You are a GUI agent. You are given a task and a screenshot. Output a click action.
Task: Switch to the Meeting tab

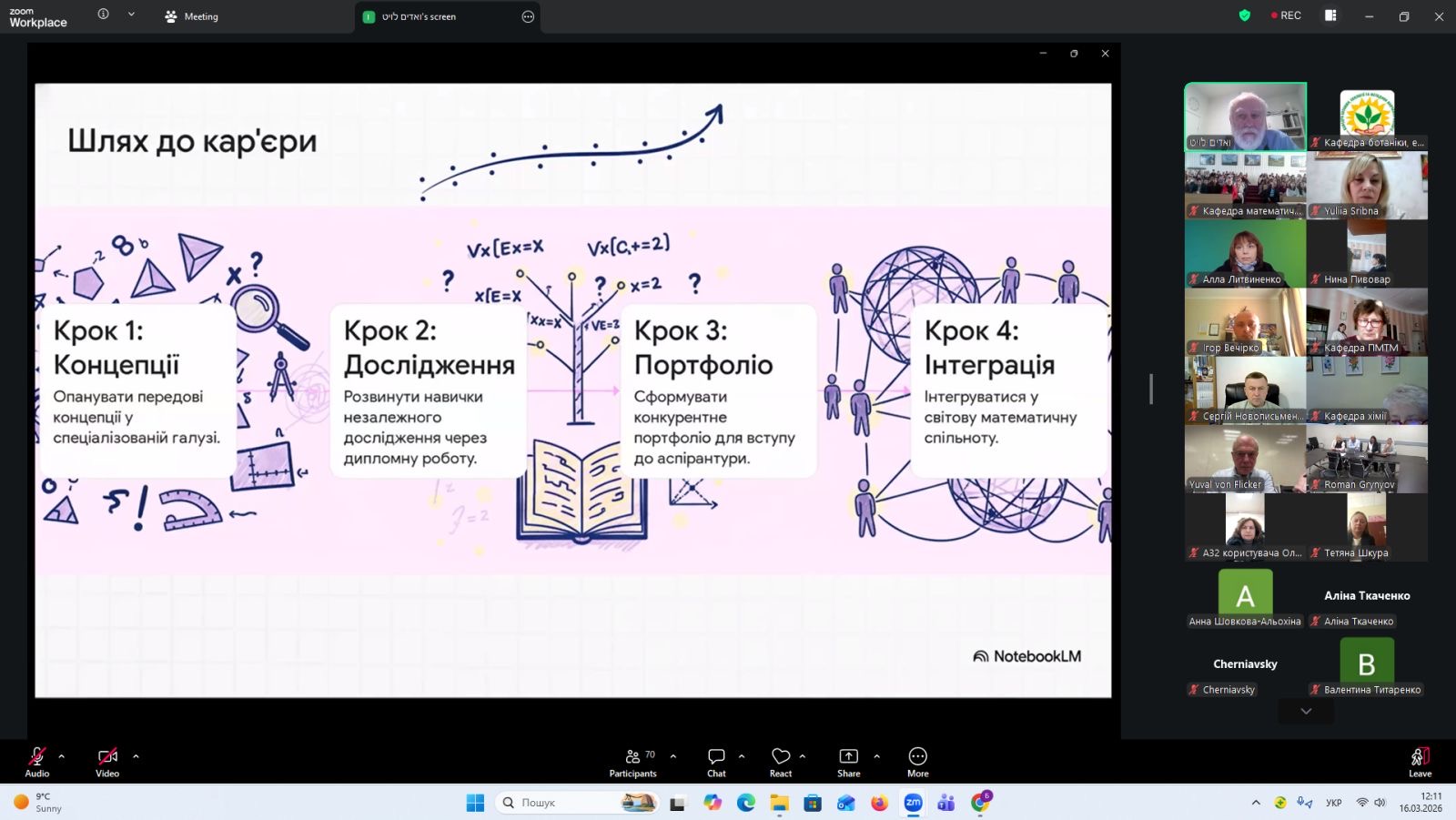pos(192,16)
